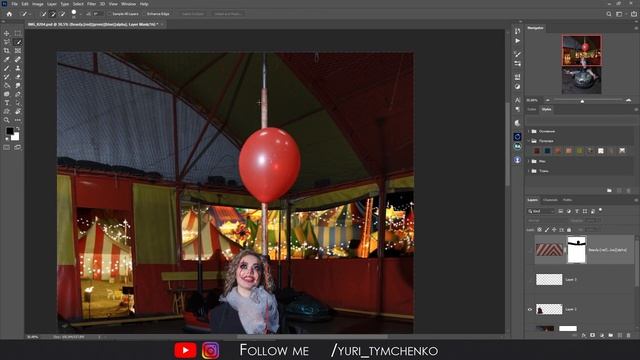The width and height of the screenshot is (640, 360).
Task: Select the Brush tool
Action: pos(7,68)
